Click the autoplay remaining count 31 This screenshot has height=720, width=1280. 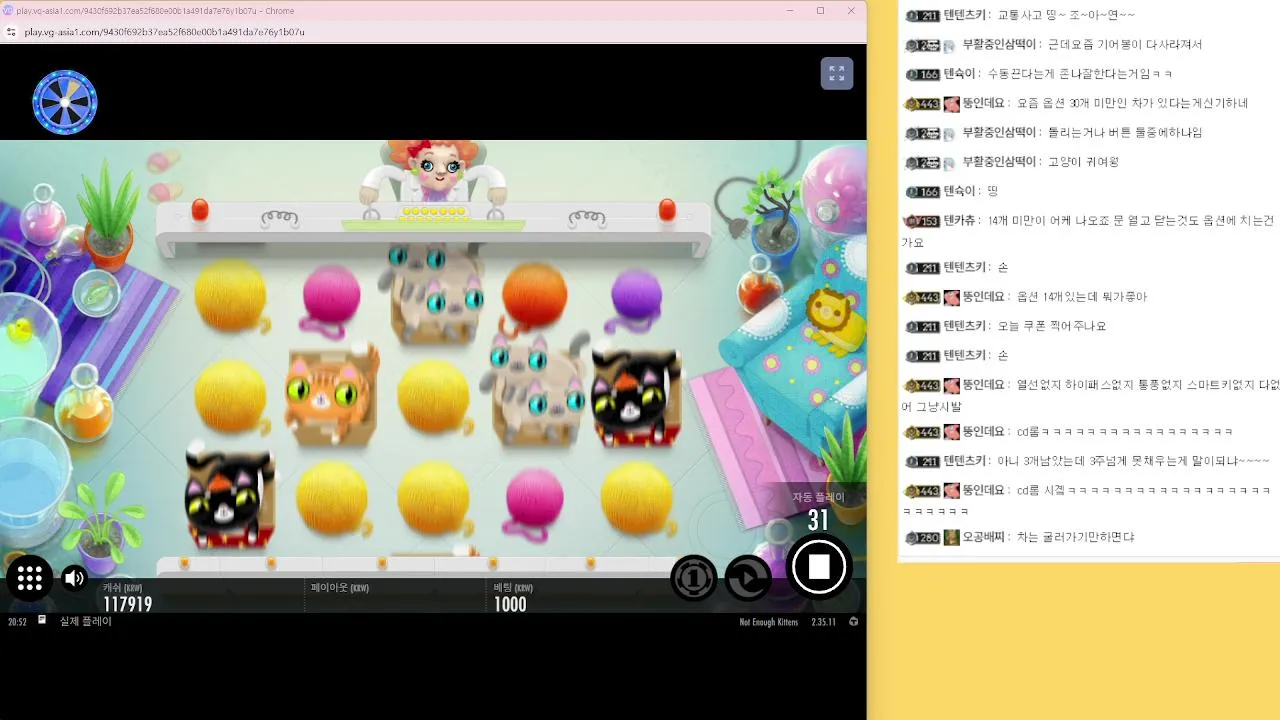(x=818, y=520)
